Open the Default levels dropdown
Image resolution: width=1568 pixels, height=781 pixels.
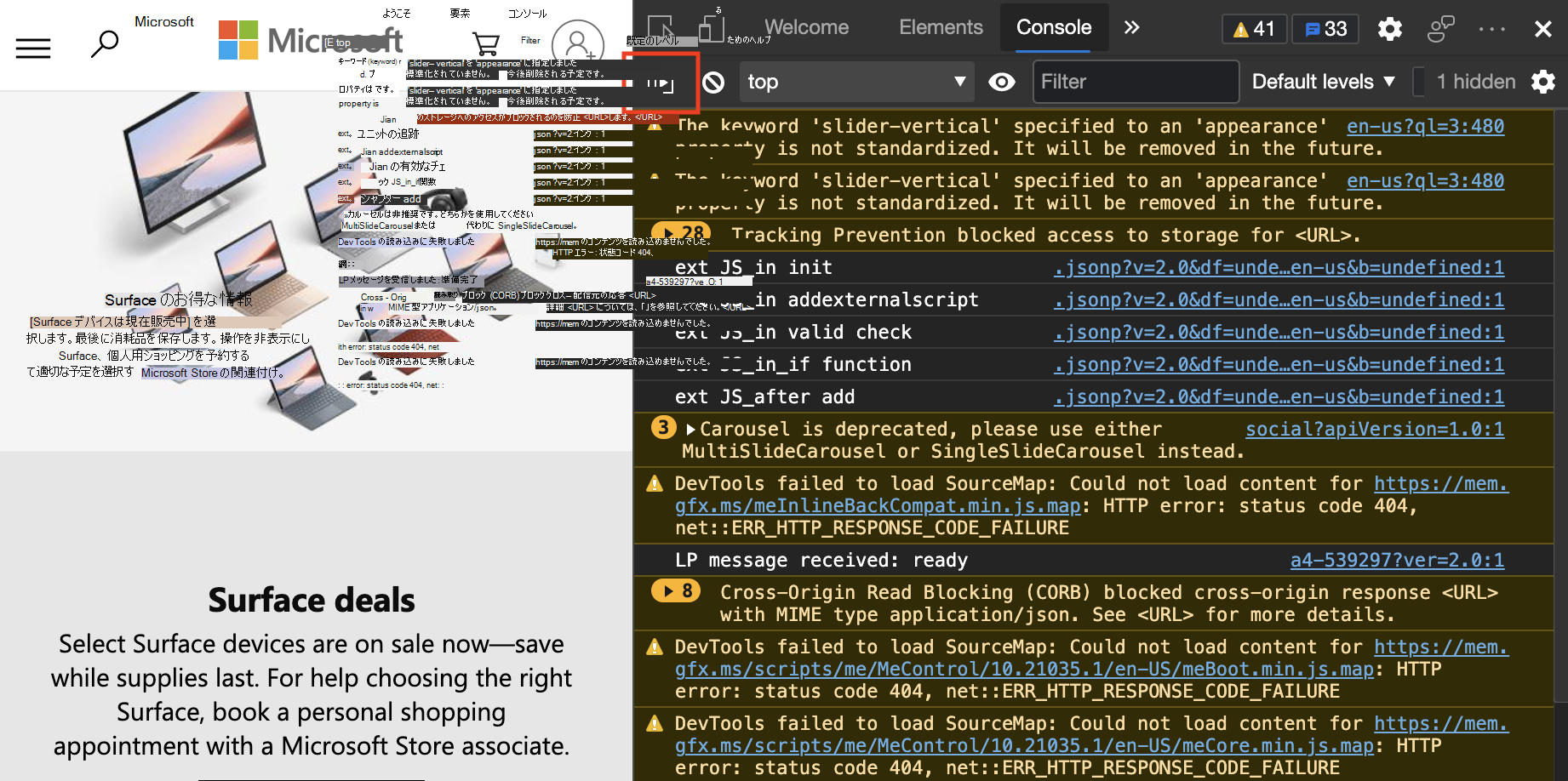point(1323,82)
